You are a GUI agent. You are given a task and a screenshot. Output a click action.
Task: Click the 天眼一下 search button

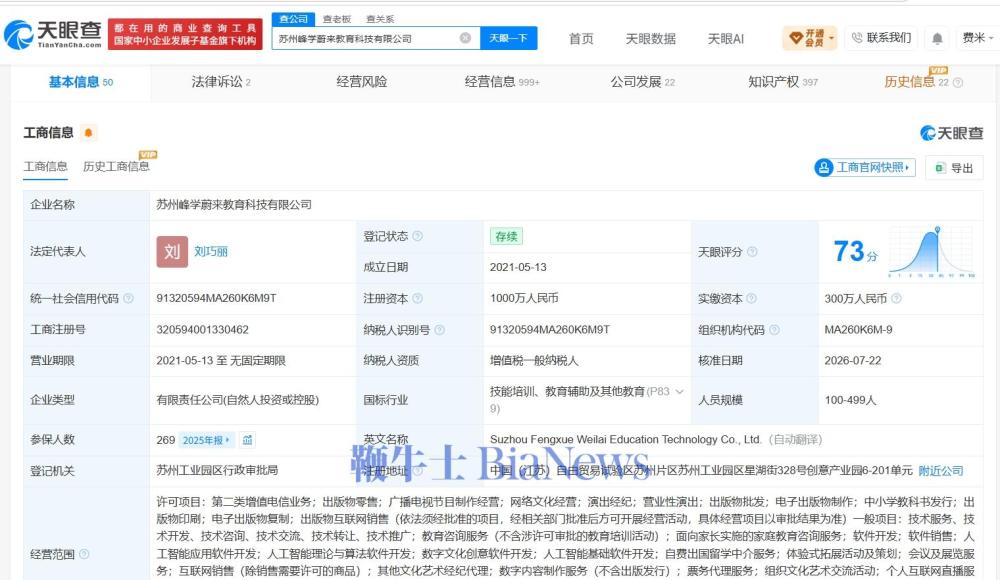click(508, 38)
